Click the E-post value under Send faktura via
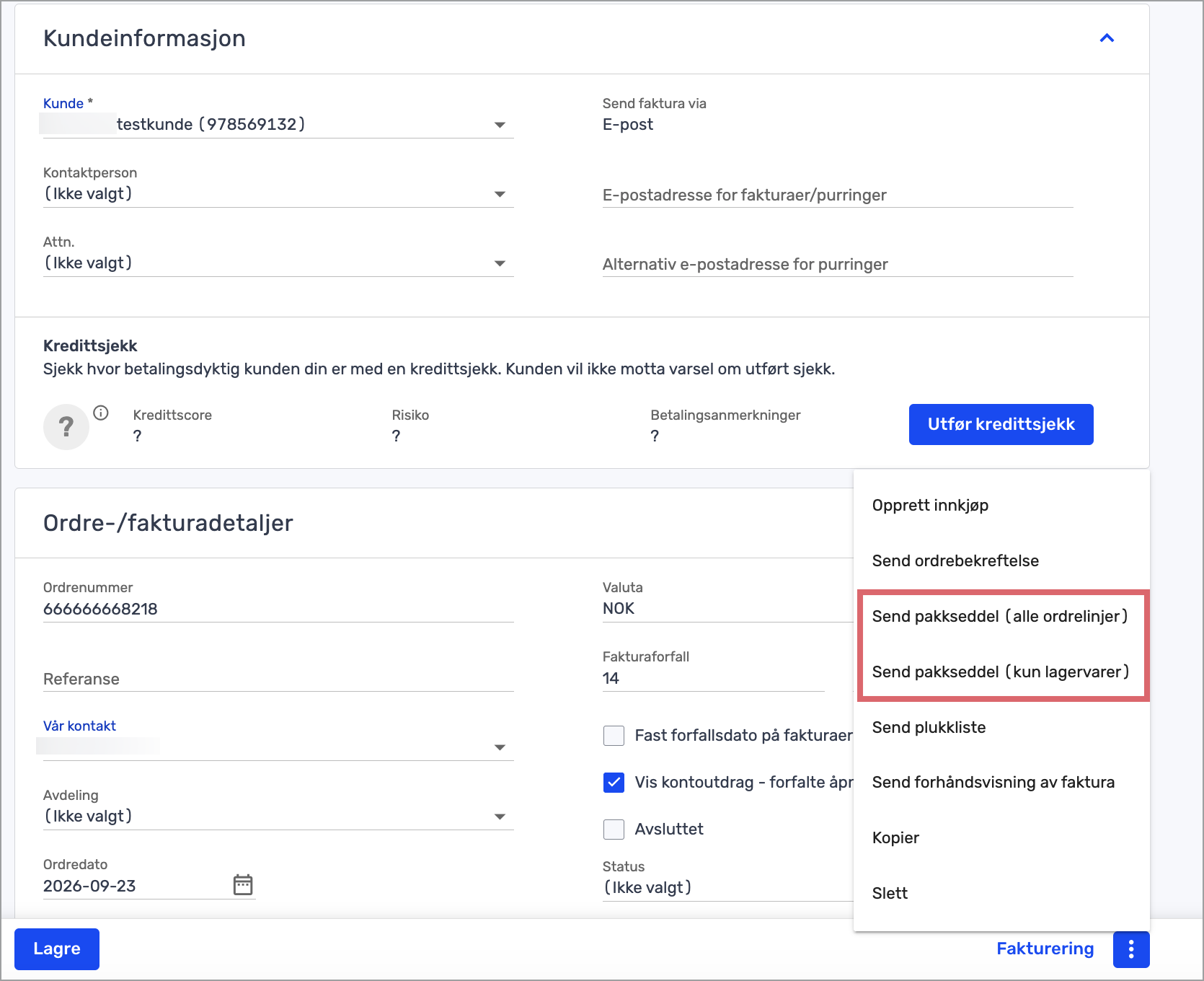Viewport: 1204px width, 981px height. (x=628, y=125)
